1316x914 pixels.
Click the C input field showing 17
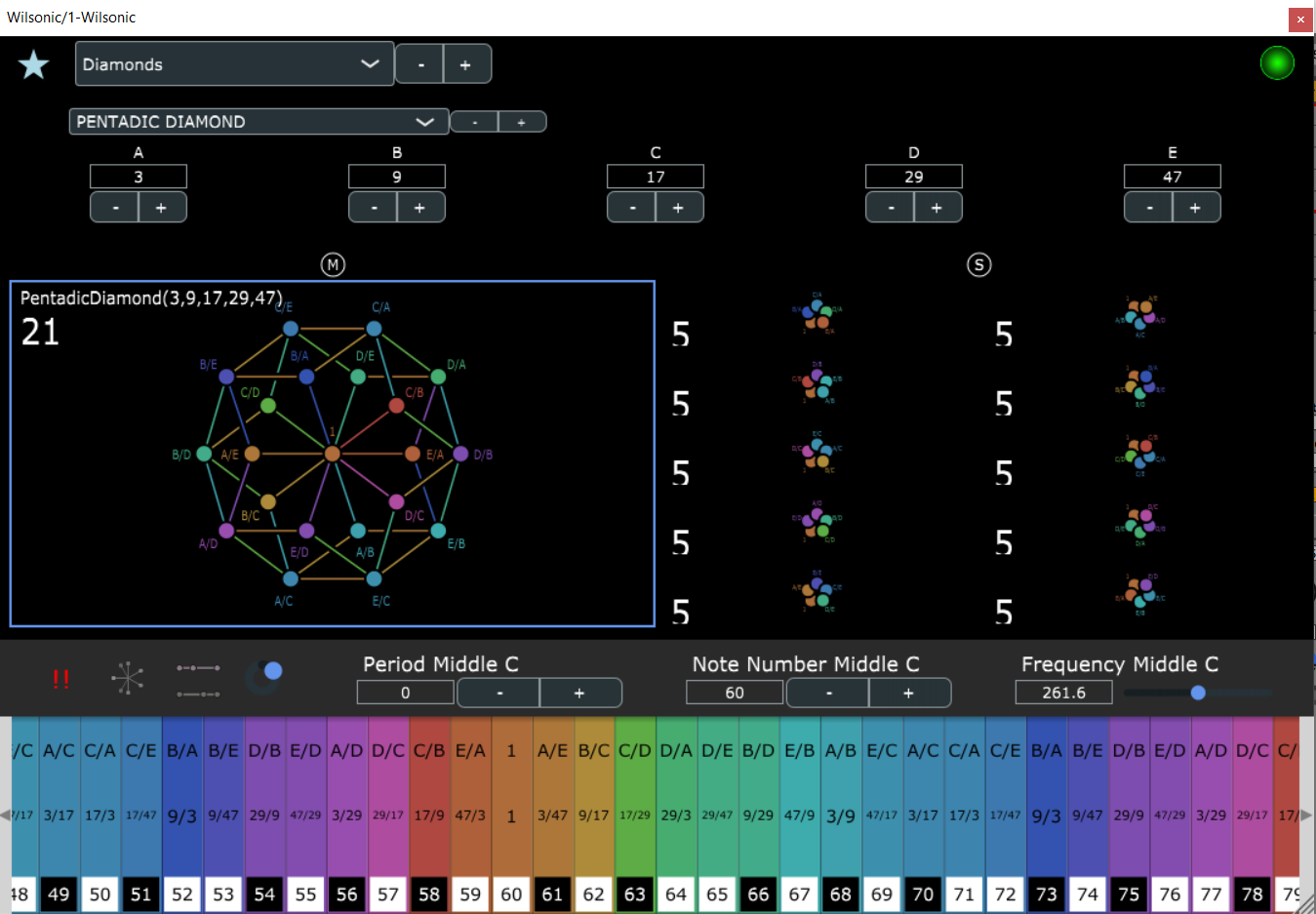[x=656, y=177]
